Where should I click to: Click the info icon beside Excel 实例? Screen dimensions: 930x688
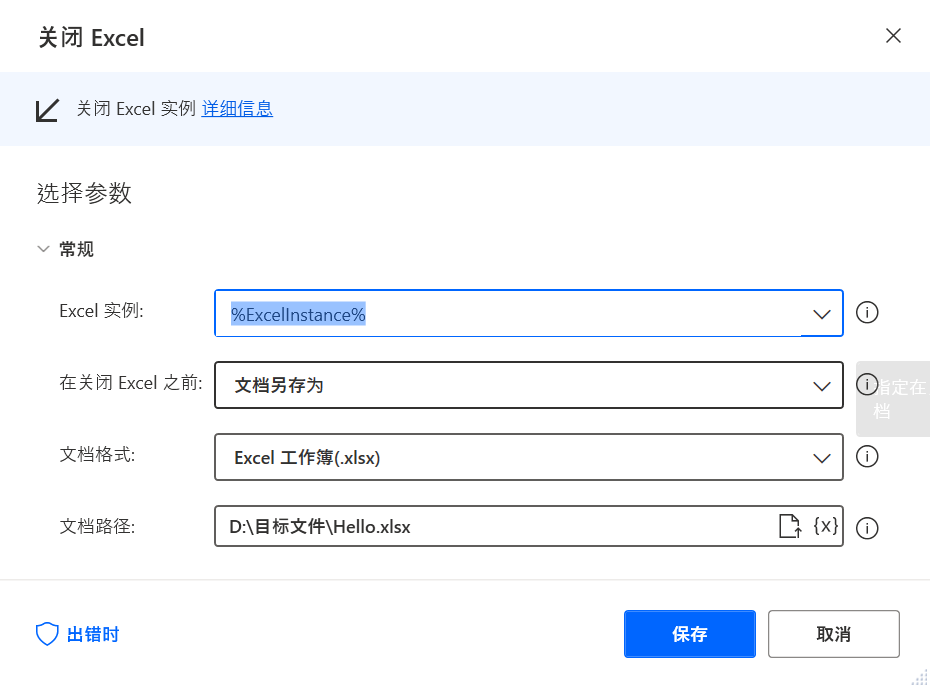coord(867,313)
